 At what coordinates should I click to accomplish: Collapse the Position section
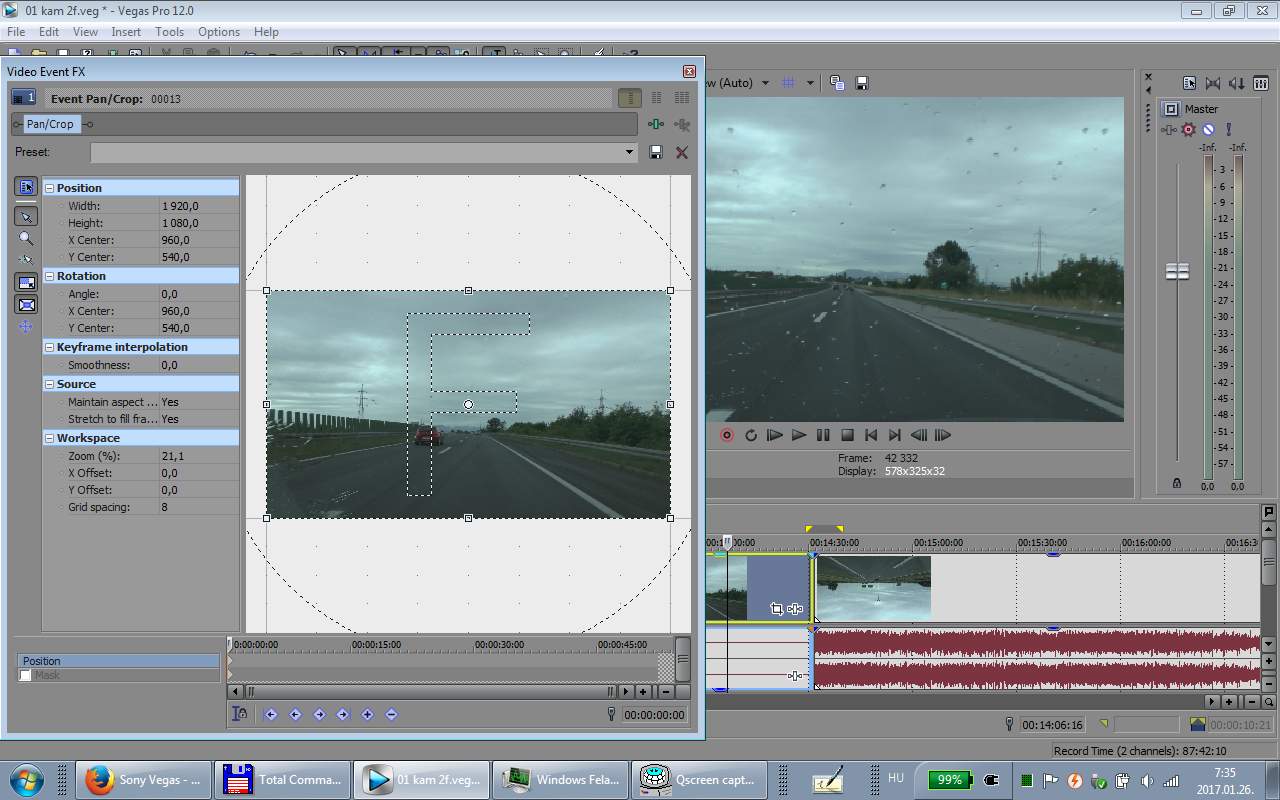coord(49,188)
